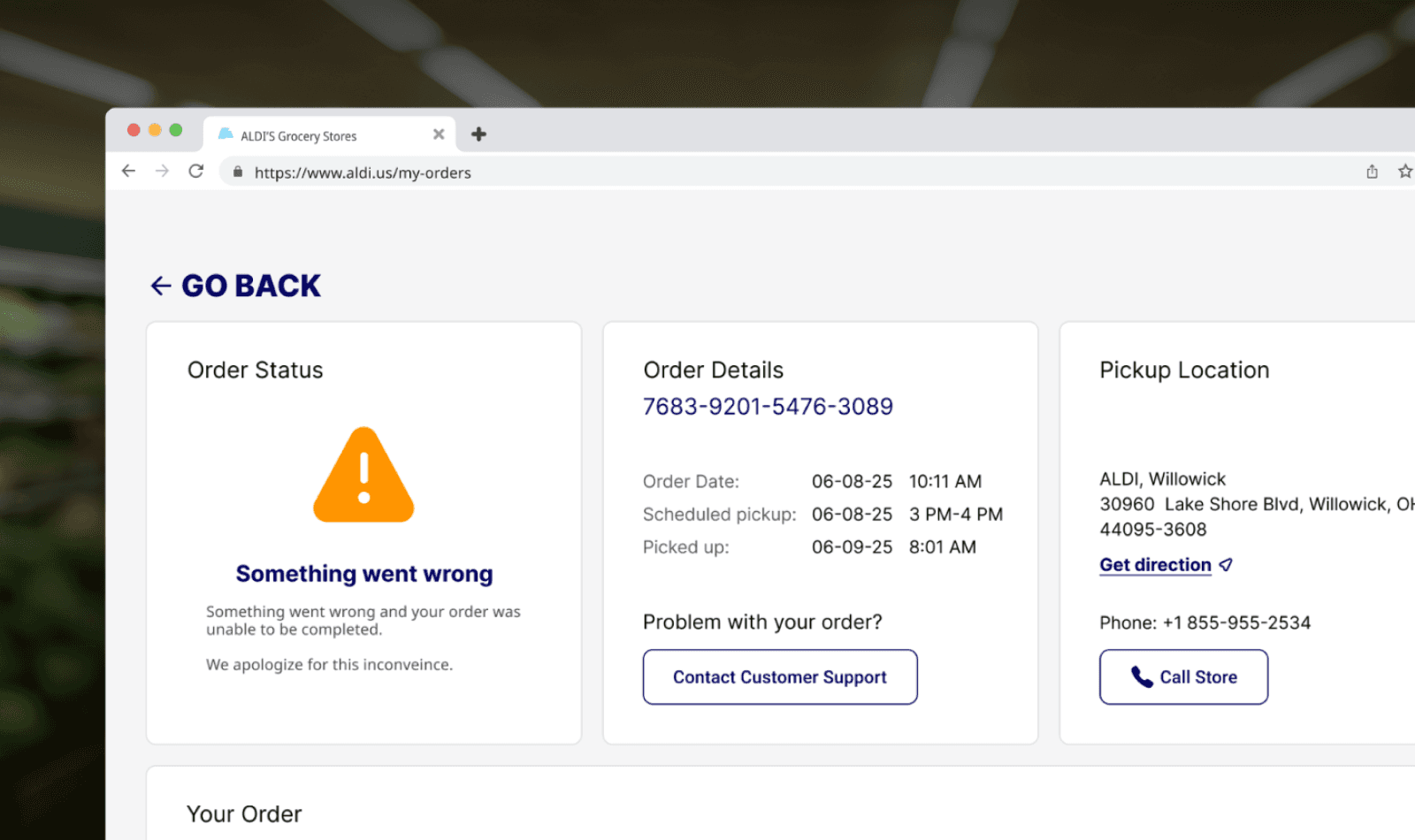Open a new tab with the plus icon
1415x840 pixels.
click(x=478, y=134)
